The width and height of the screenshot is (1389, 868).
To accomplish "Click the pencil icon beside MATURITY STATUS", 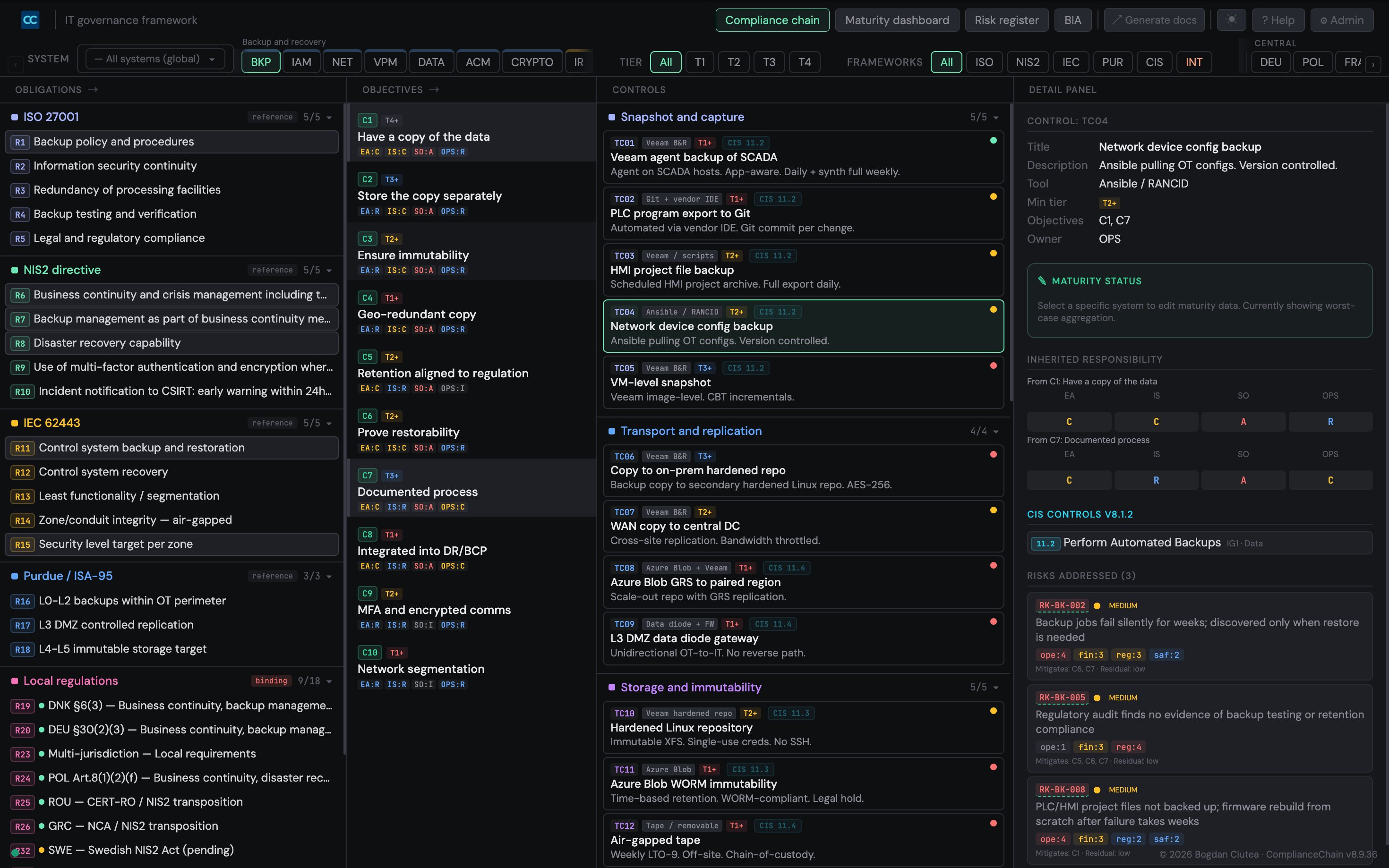I will coord(1043,281).
